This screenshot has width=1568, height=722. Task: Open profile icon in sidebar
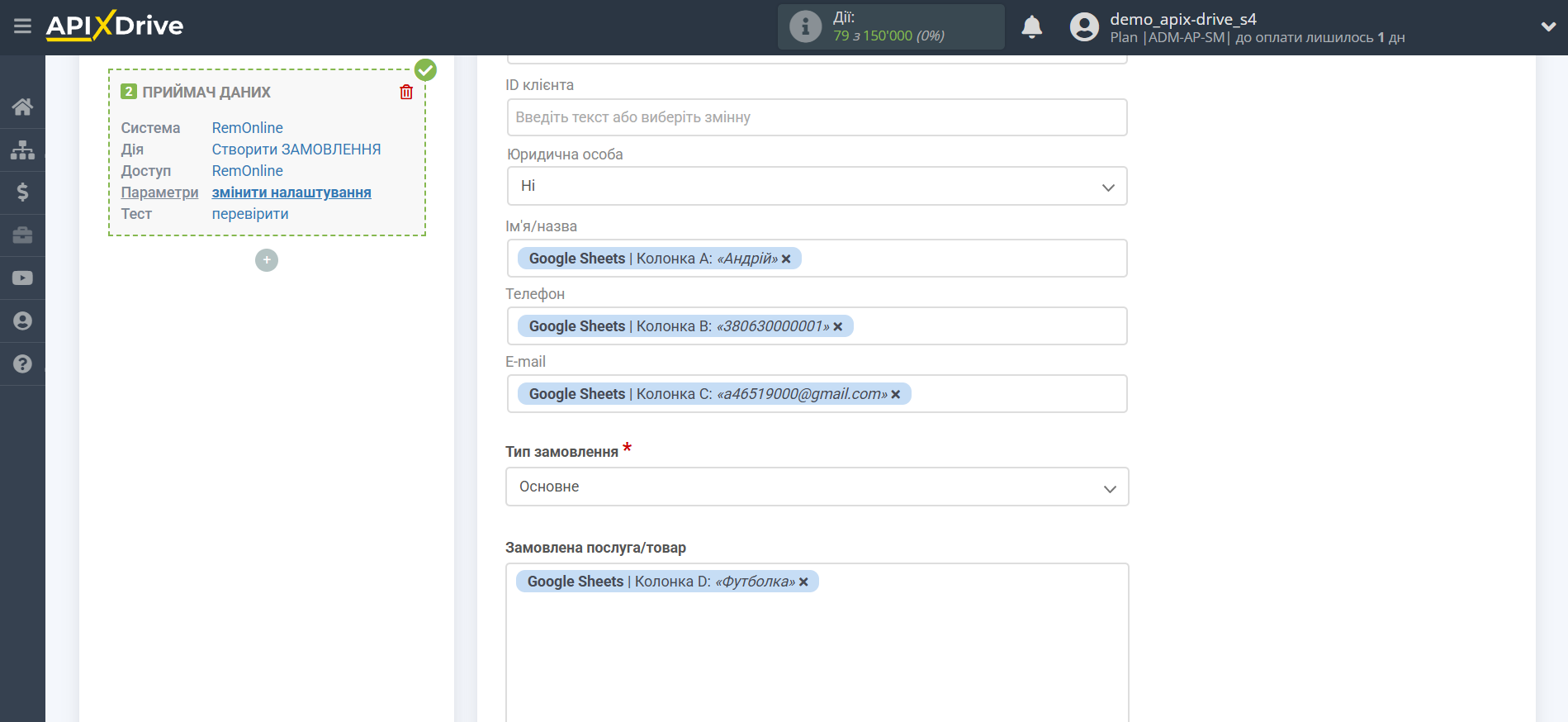click(x=22, y=321)
